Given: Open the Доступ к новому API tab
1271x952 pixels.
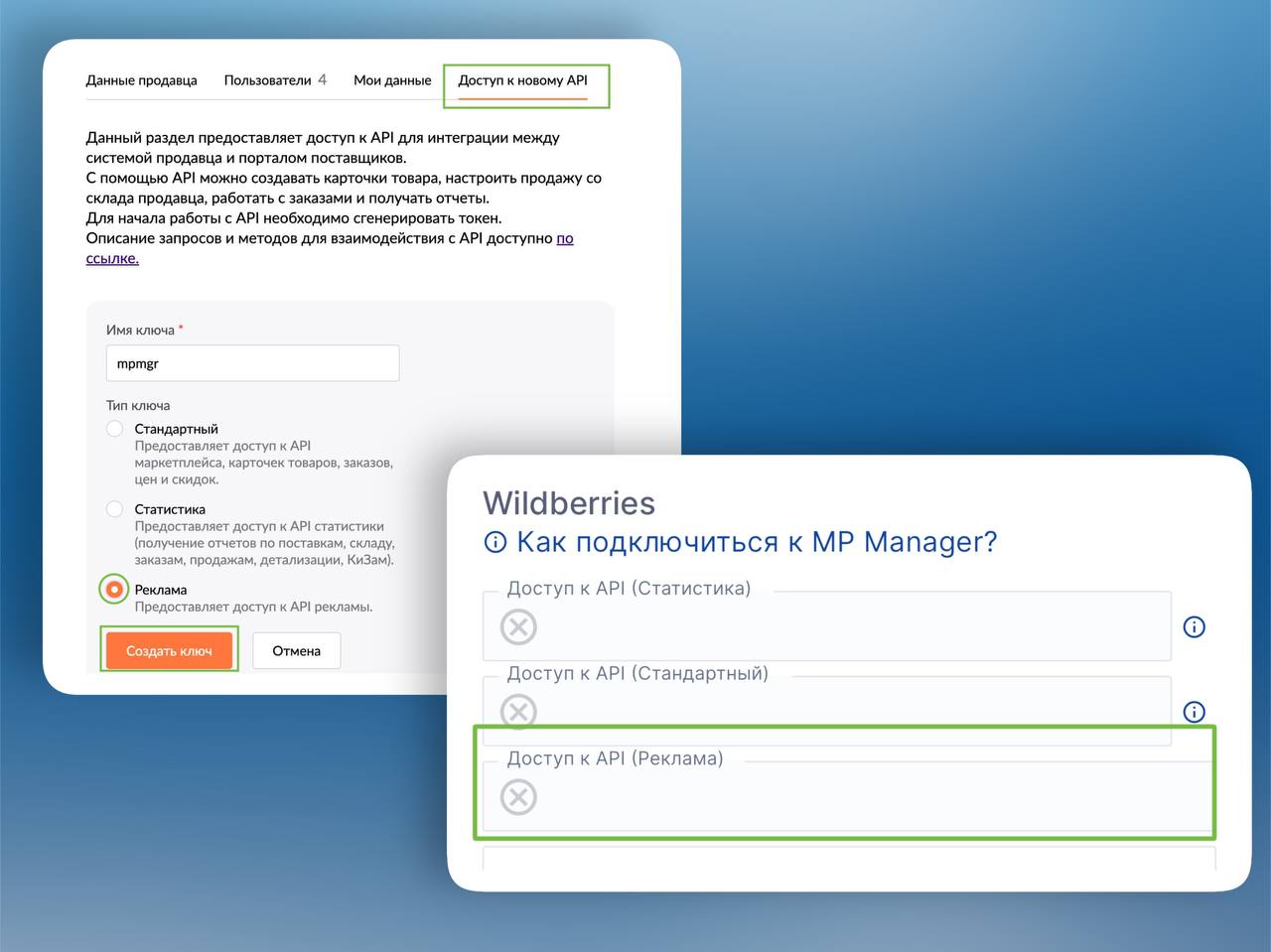Looking at the screenshot, I should [x=522, y=80].
